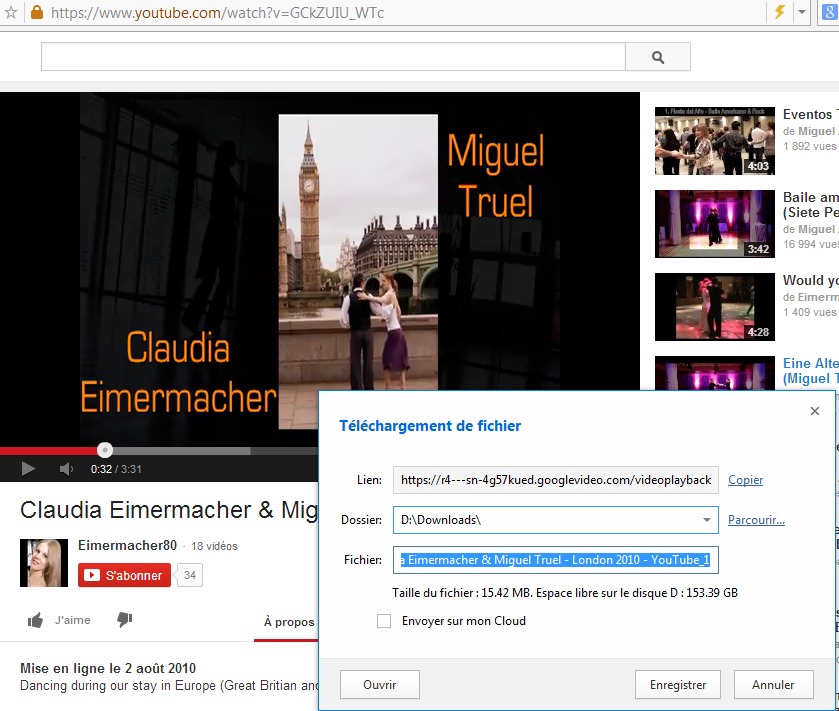The image size is (839, 711).
Task: Click the magnifier search button
Action: pyautogui.click(x=658, y=57)
